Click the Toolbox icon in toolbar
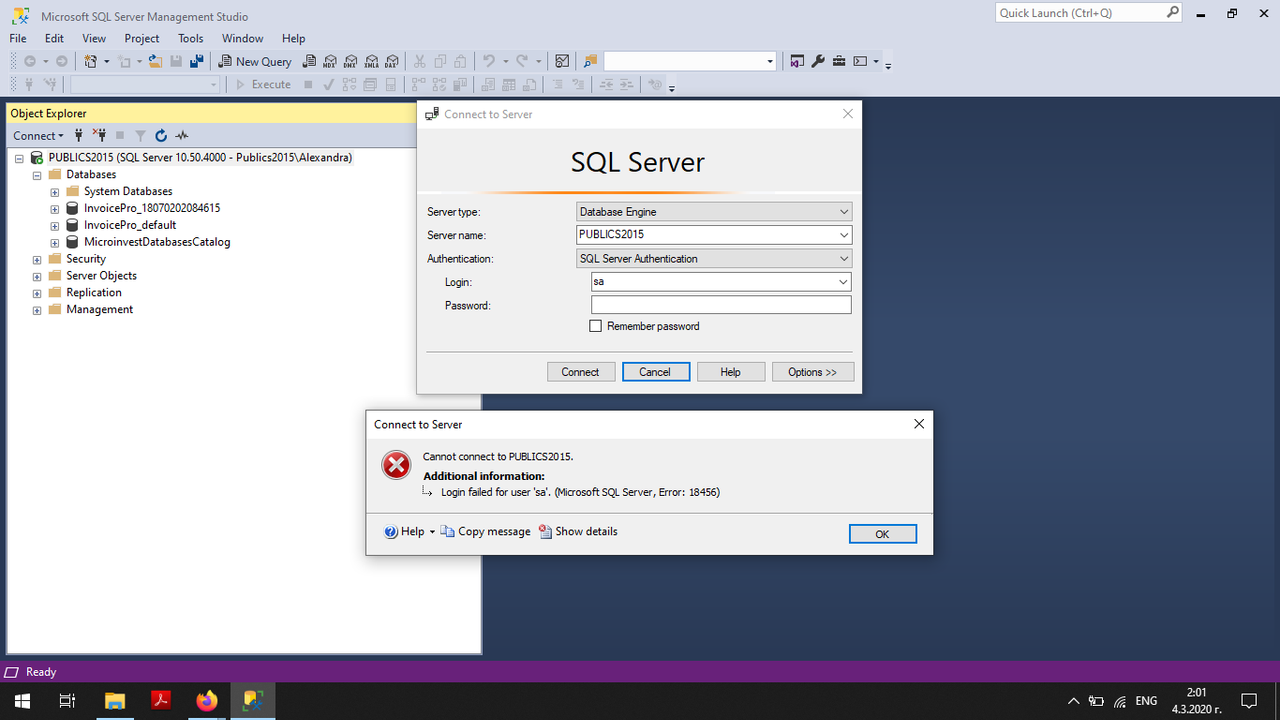1280x720 pixels. point(839,61)
